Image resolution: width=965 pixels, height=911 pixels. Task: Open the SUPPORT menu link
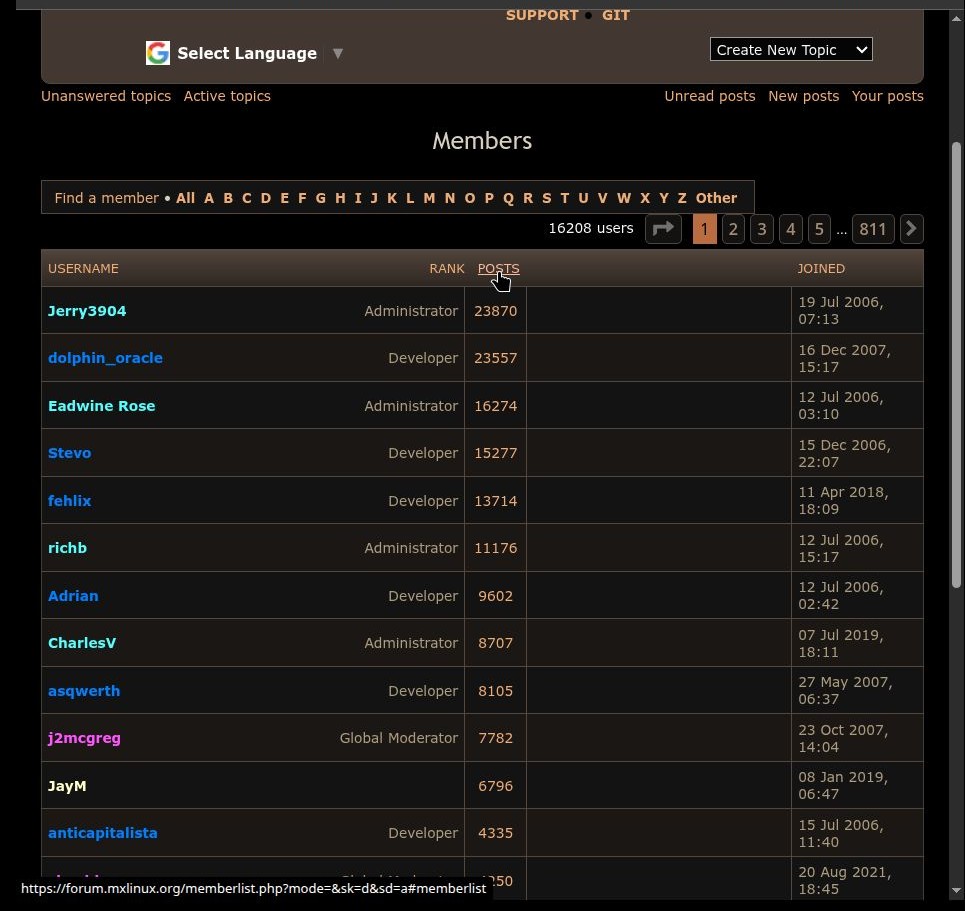tap(542, 15)
